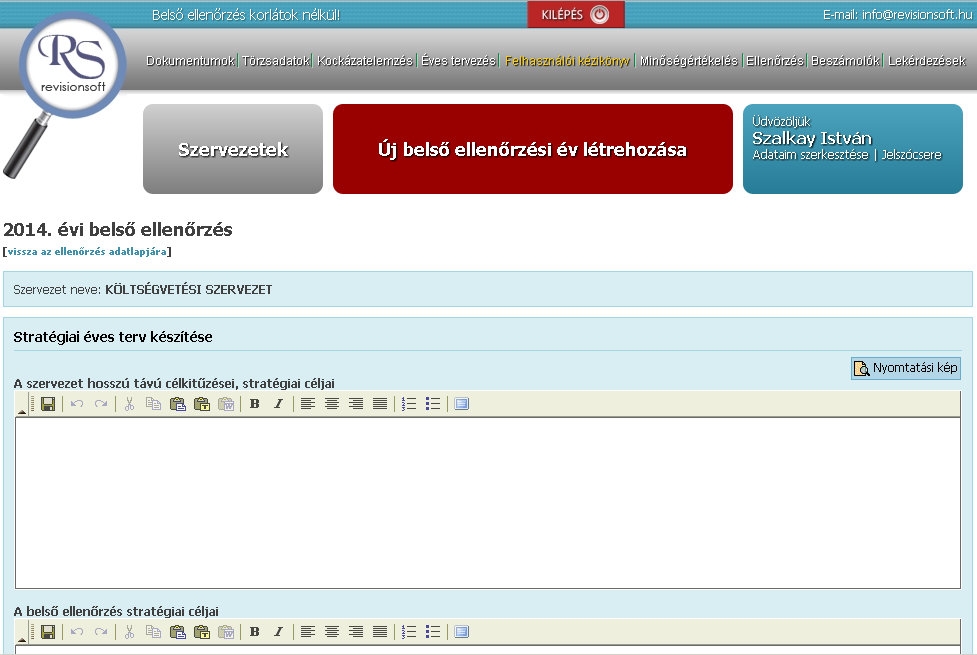This screenshot has height=655, width=977.
Task: Click the Szervezetek button
Action: [233, 149]
